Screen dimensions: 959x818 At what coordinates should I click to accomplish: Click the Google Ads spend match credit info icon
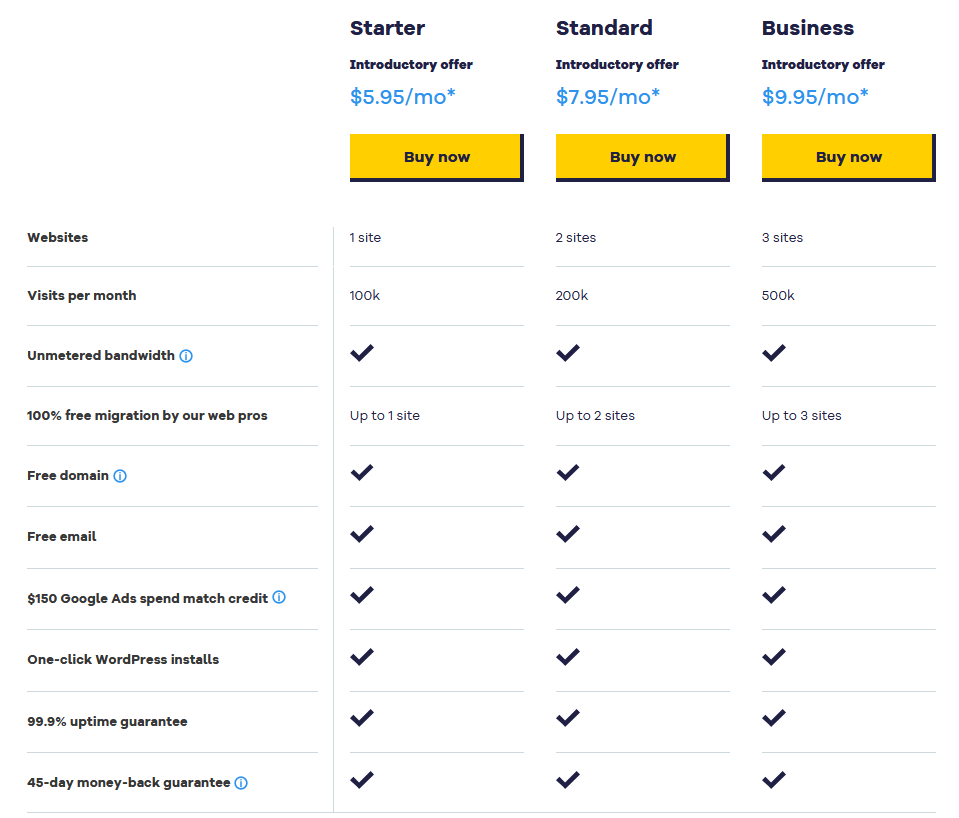click(279, 597)
